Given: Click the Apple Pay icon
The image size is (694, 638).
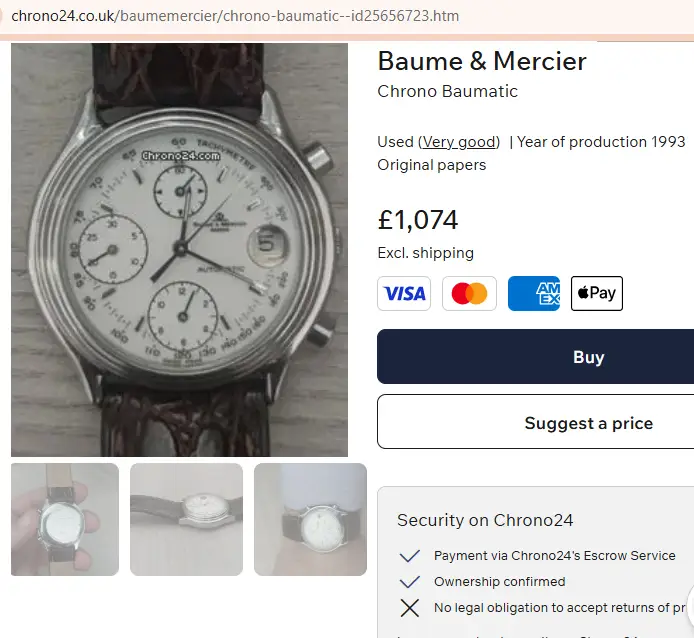Looking at the screenshot, I should (x=597, y=293).
